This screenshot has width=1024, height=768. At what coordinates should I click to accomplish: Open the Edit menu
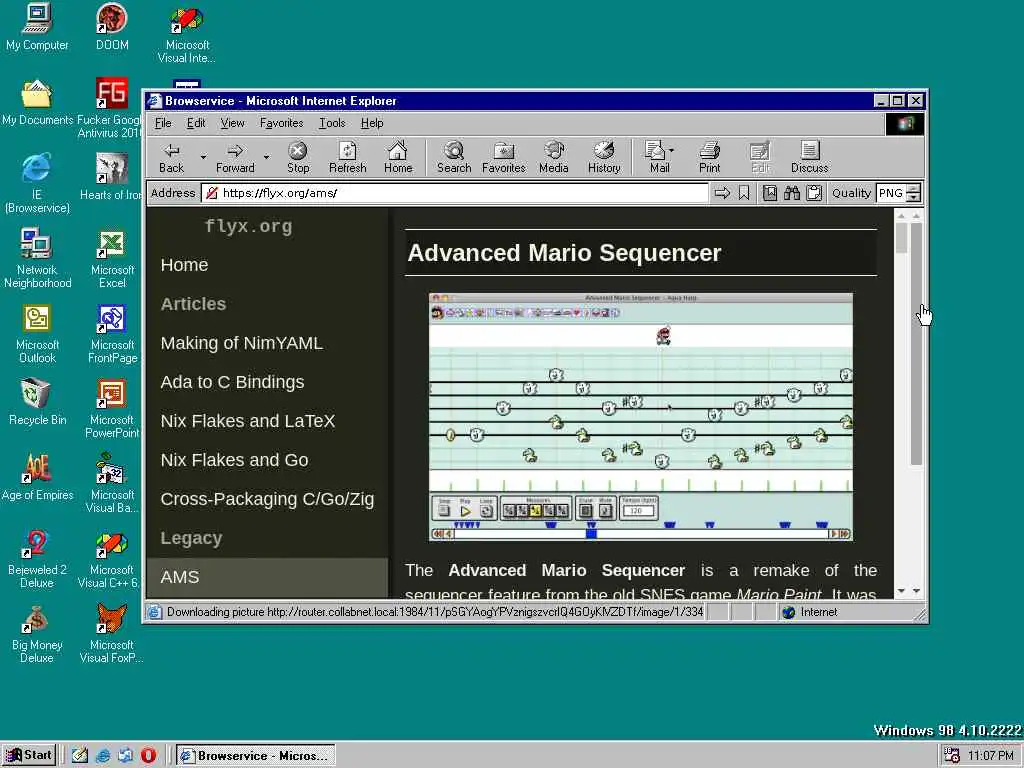196,123
